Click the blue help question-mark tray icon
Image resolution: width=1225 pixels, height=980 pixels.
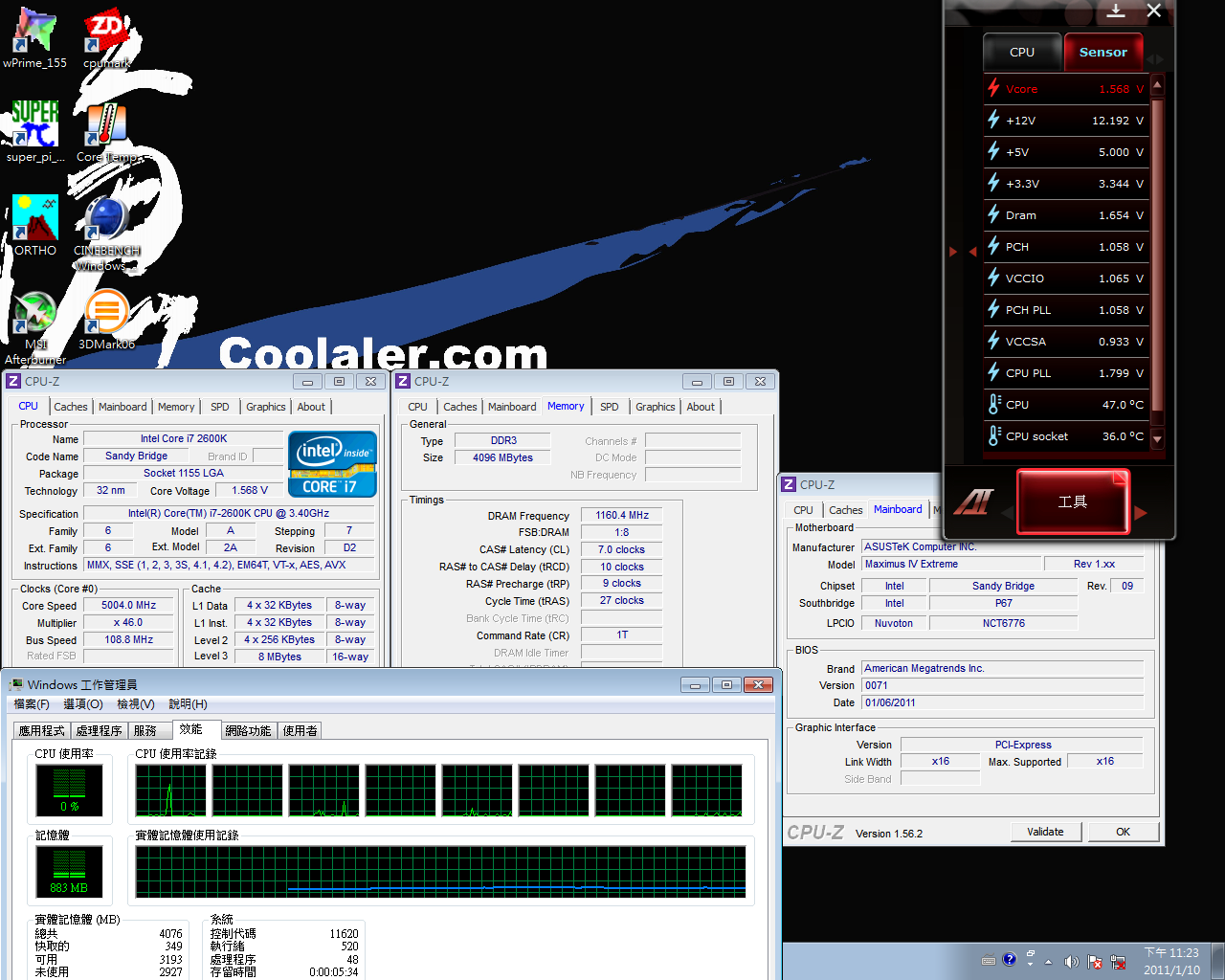(x=1010, y=959)
